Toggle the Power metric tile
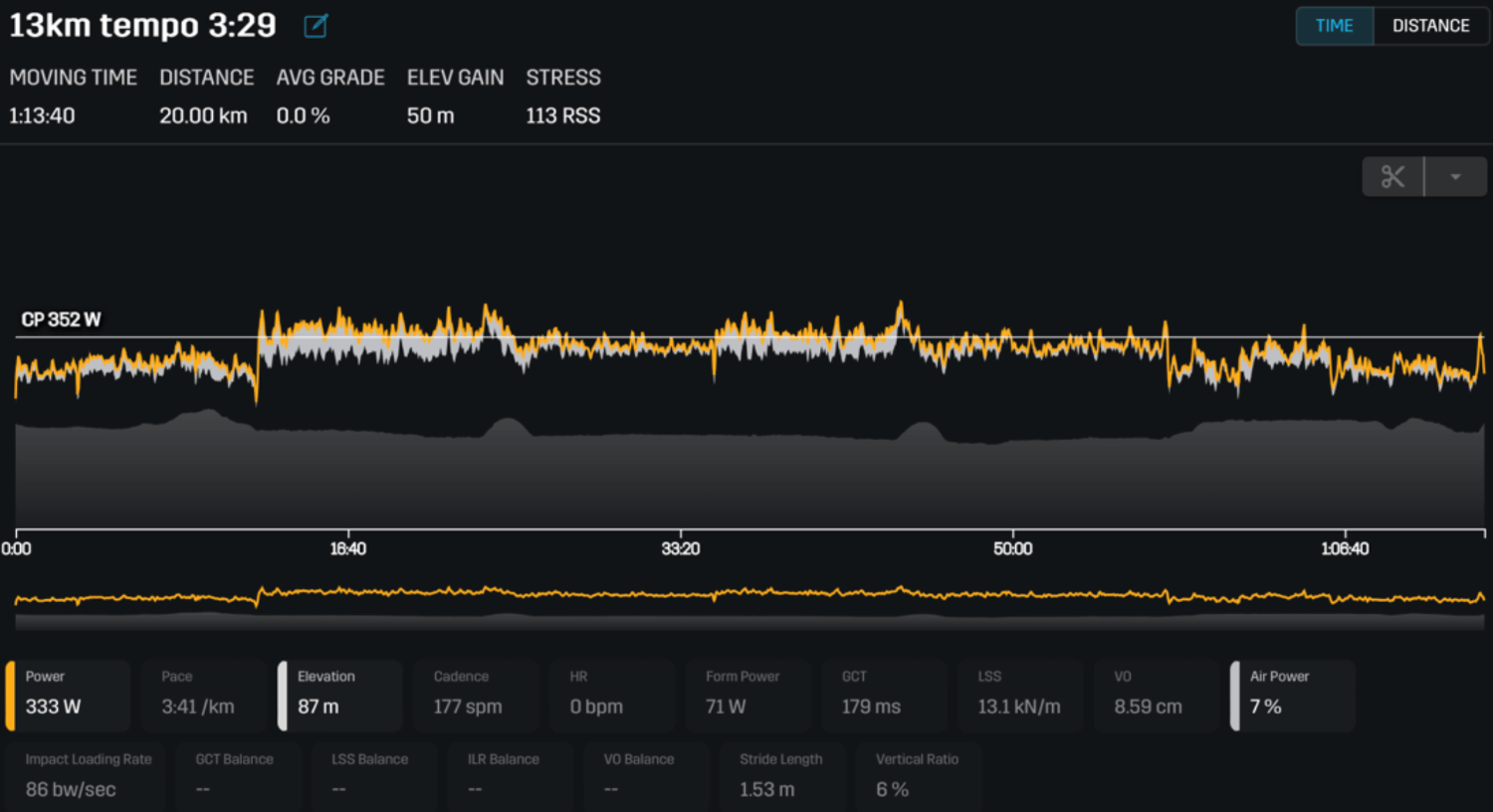Image resolution: width=1493 pixels, height=812 pixels. tap(68, 696)
